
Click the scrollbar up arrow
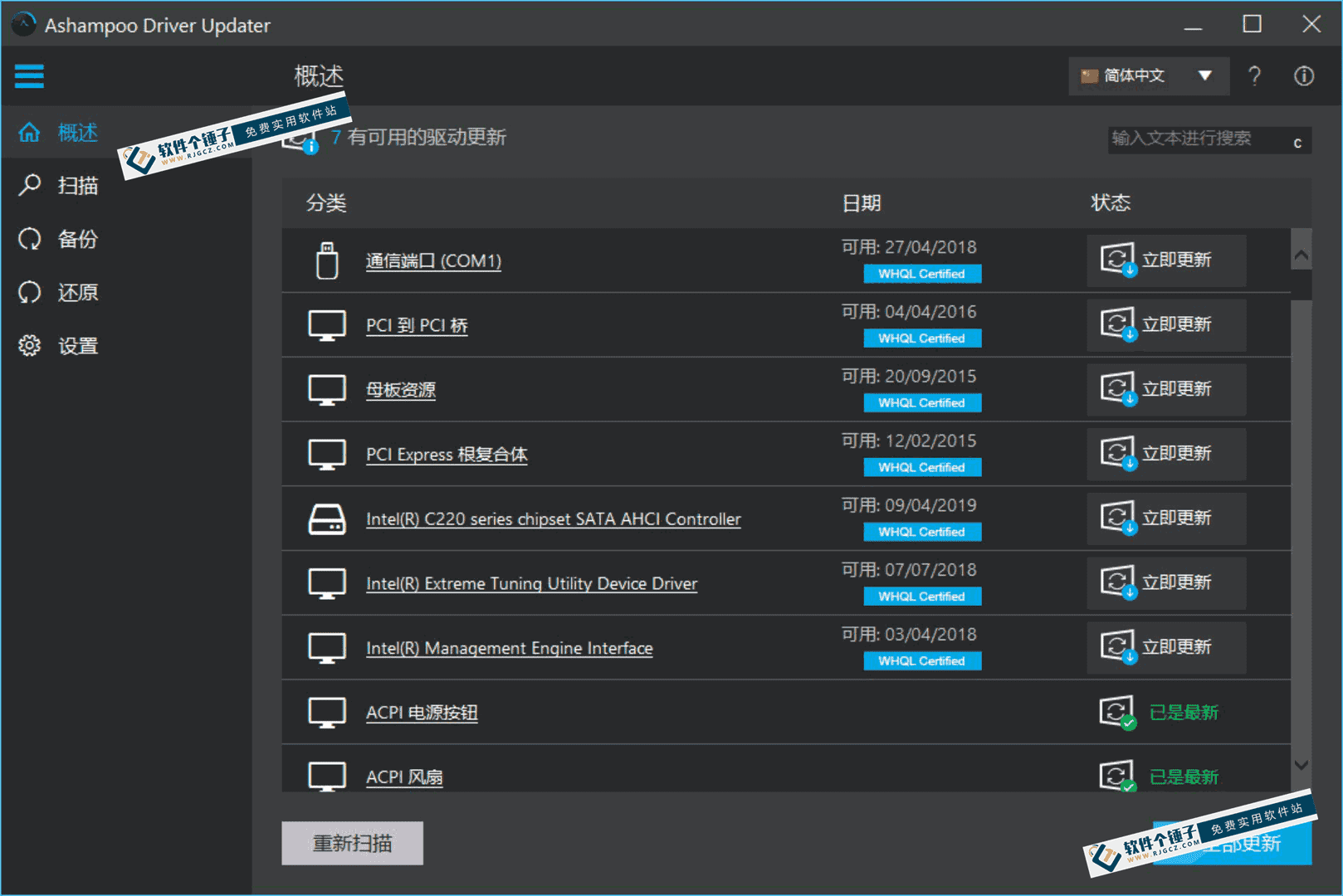[1301, 256]
